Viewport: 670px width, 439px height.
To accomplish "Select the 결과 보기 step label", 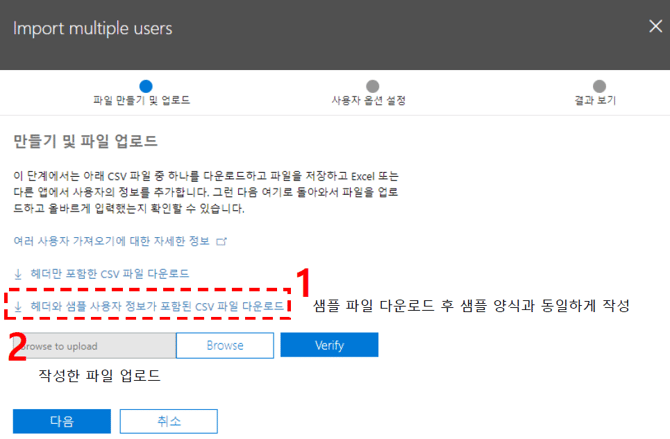I will click(594, 101).
